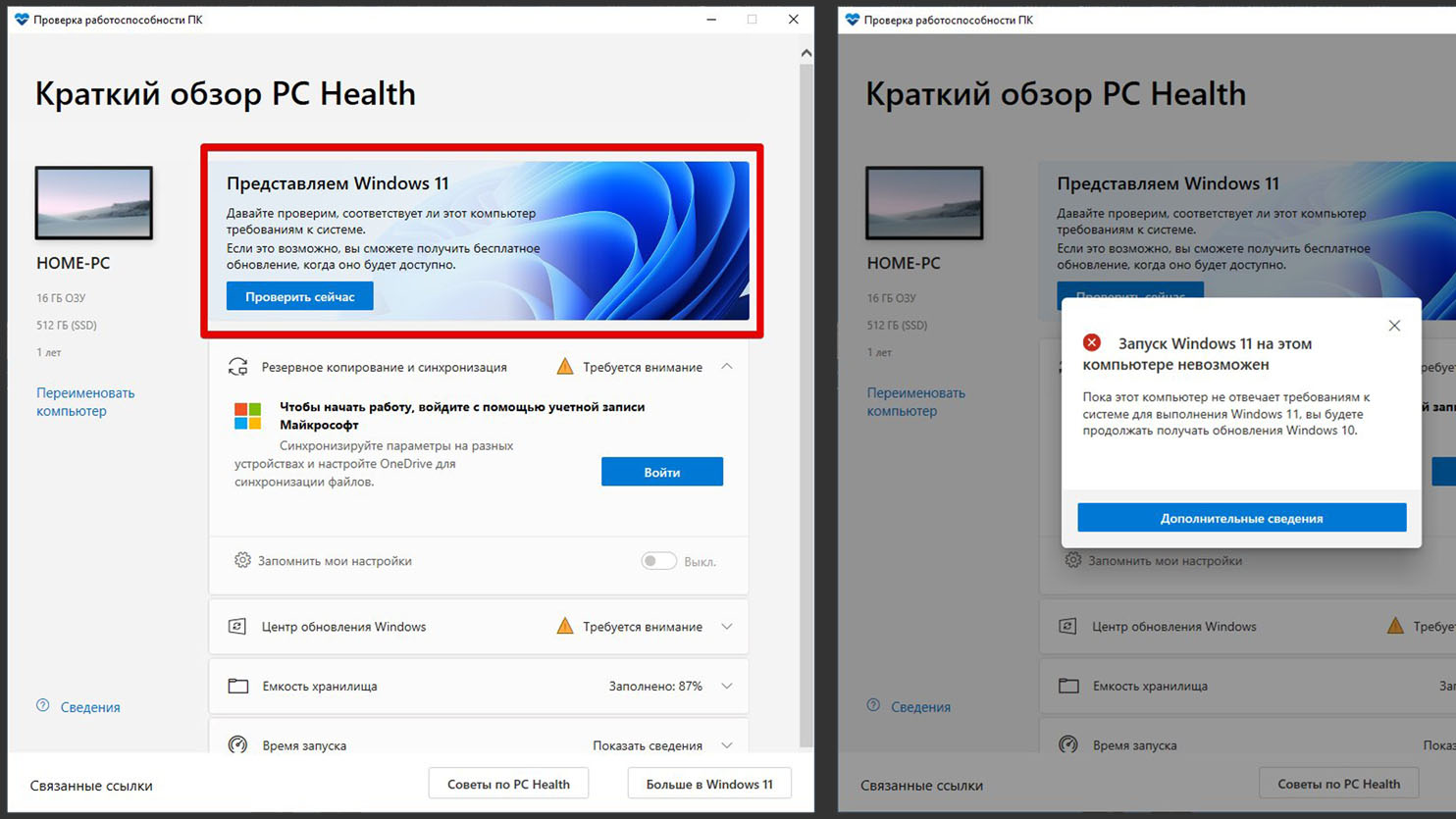Image resolution: width=1456 pixels, height=819 pixels.
Task: Click the red error icon in the dialog
Action: tap(1092, 342)
